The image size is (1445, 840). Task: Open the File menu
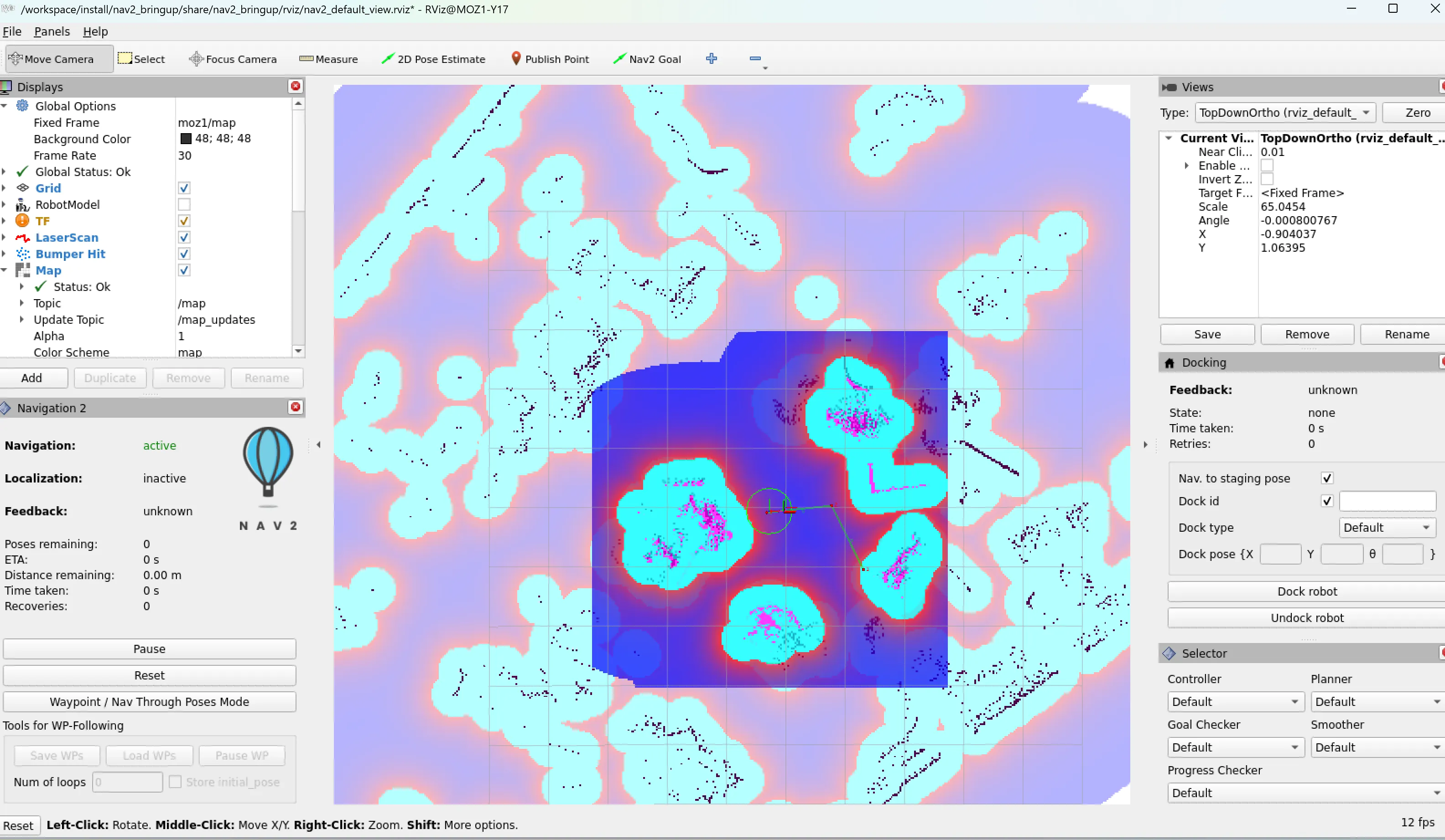(x=12, y=31)
